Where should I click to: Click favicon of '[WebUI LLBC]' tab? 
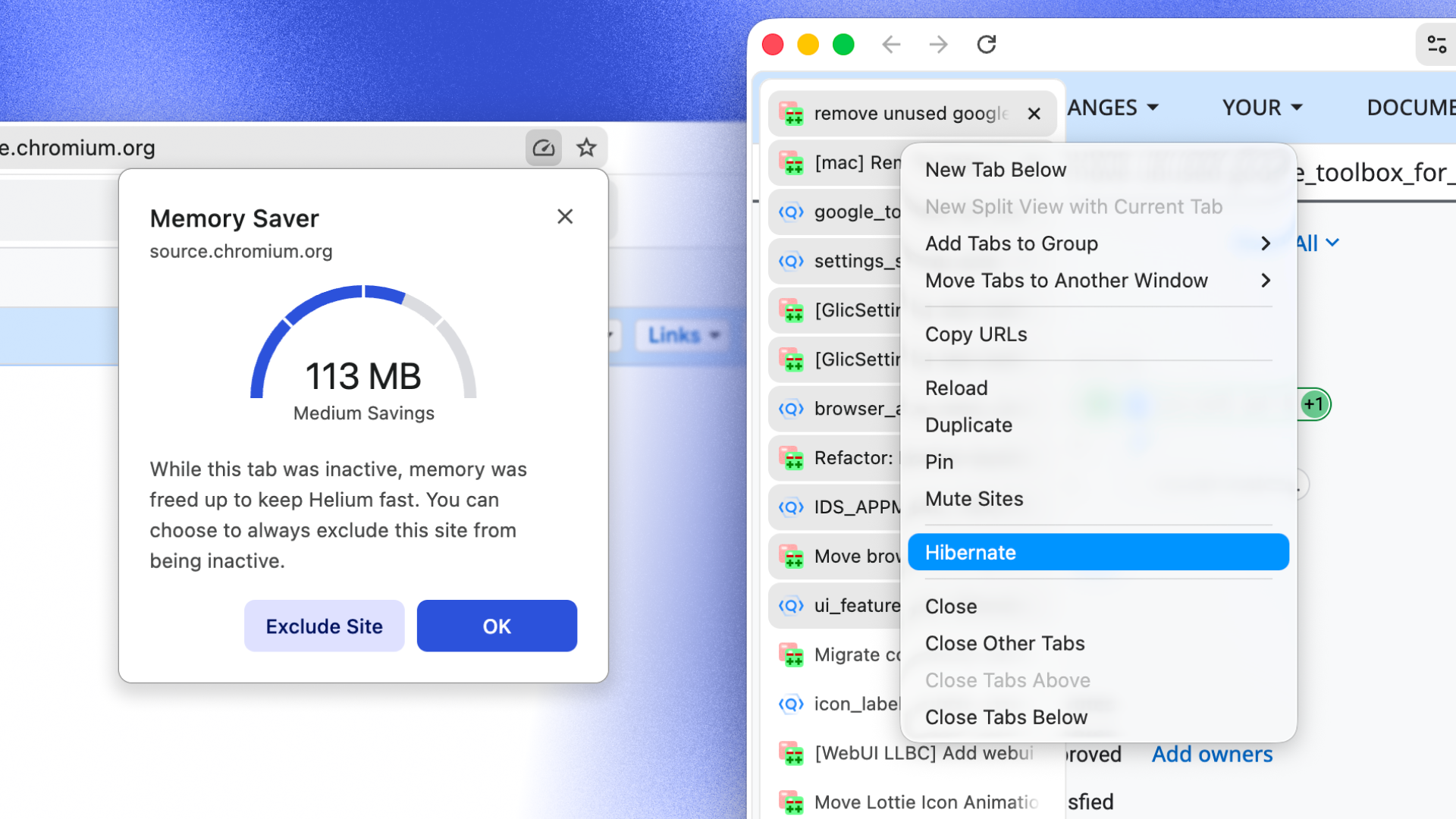792,753
